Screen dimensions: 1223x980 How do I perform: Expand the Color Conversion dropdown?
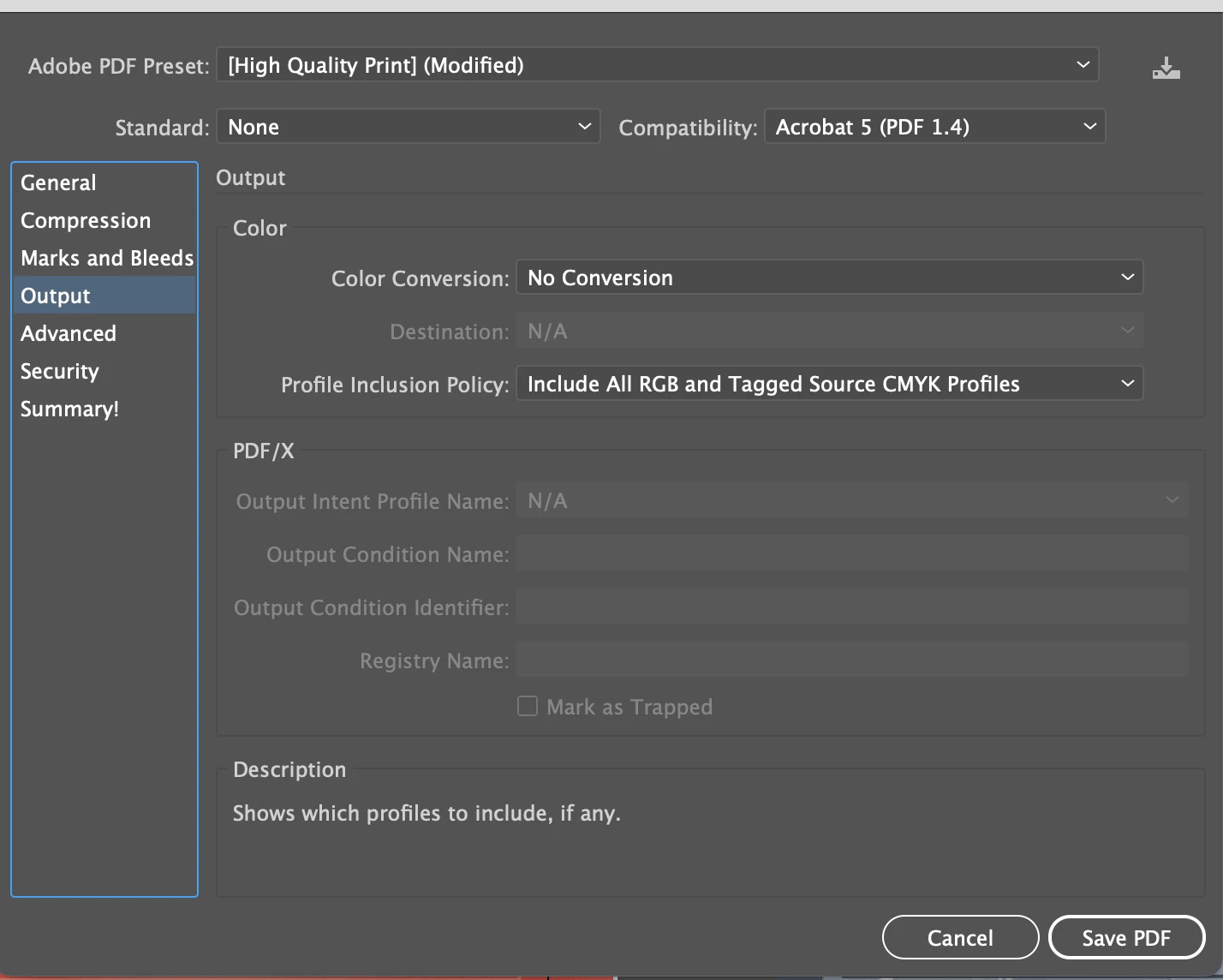point(829,278)
